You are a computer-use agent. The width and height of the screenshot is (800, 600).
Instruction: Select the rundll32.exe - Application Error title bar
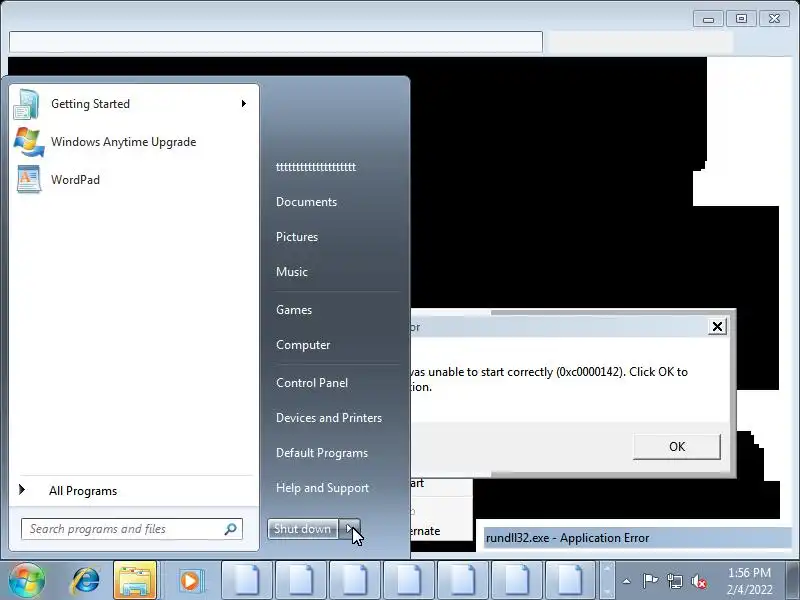(x=637, y=538)
